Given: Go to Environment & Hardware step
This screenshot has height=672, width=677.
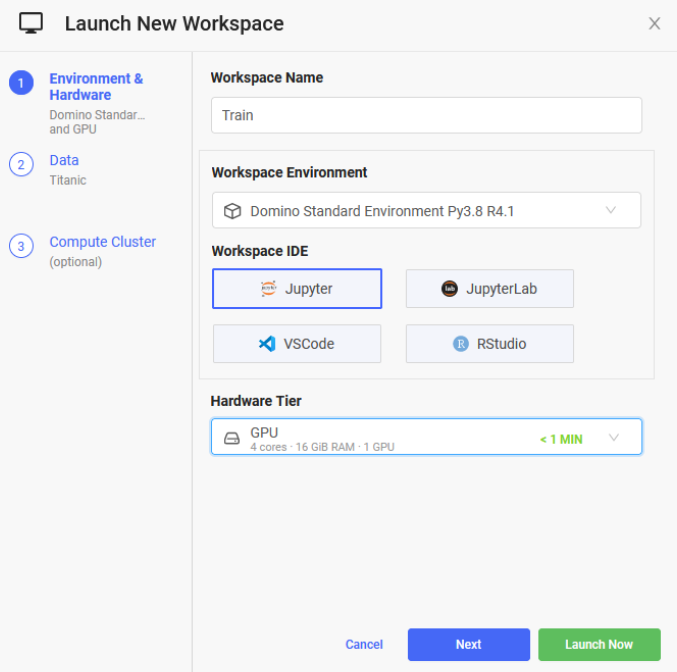Looking at the screenshot, I should tap(96, 87).
